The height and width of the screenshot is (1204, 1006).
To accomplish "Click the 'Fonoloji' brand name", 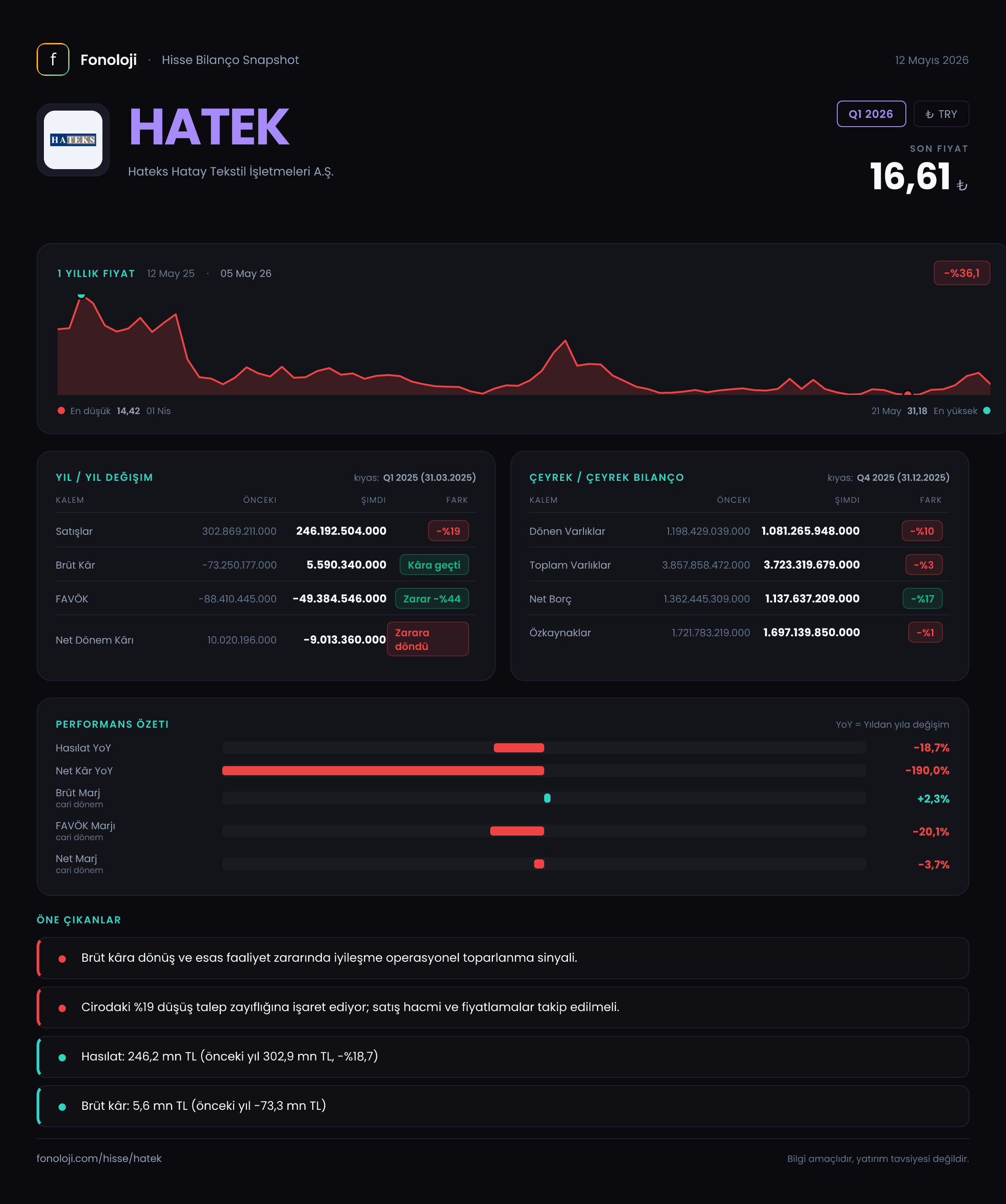I will click(x=108, y=60).
